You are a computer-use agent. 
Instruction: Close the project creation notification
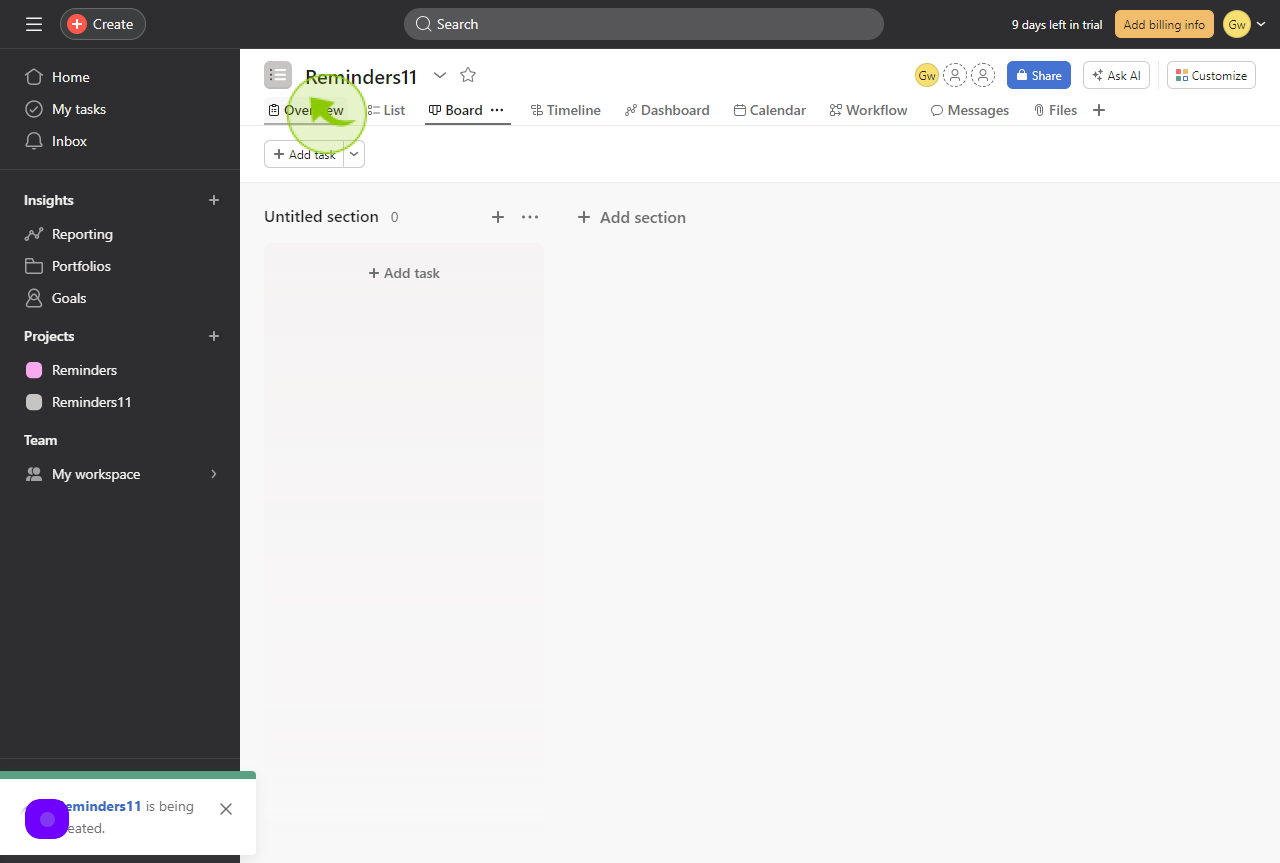click(226, 809)
